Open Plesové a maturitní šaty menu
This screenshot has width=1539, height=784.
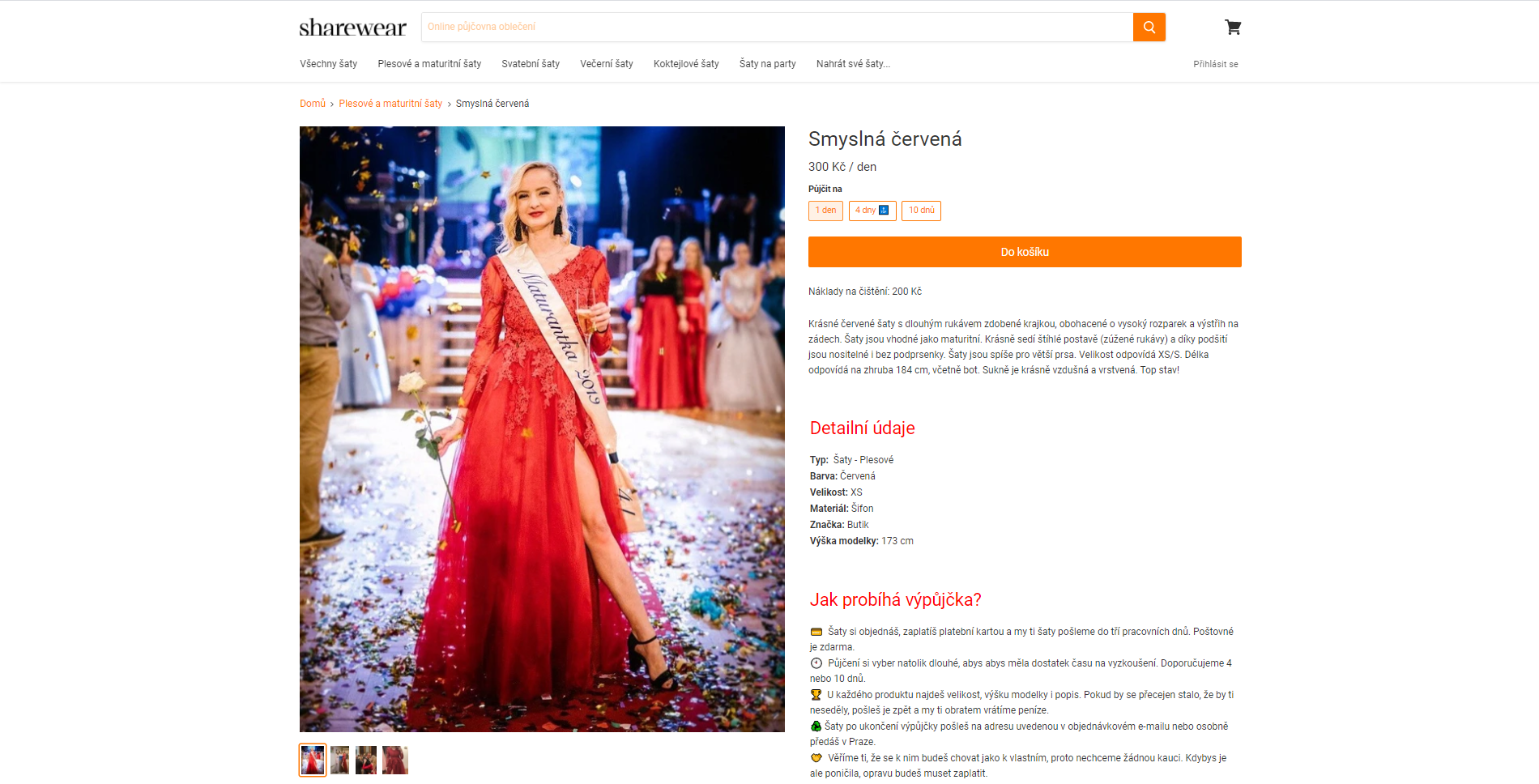pos(429,64)
